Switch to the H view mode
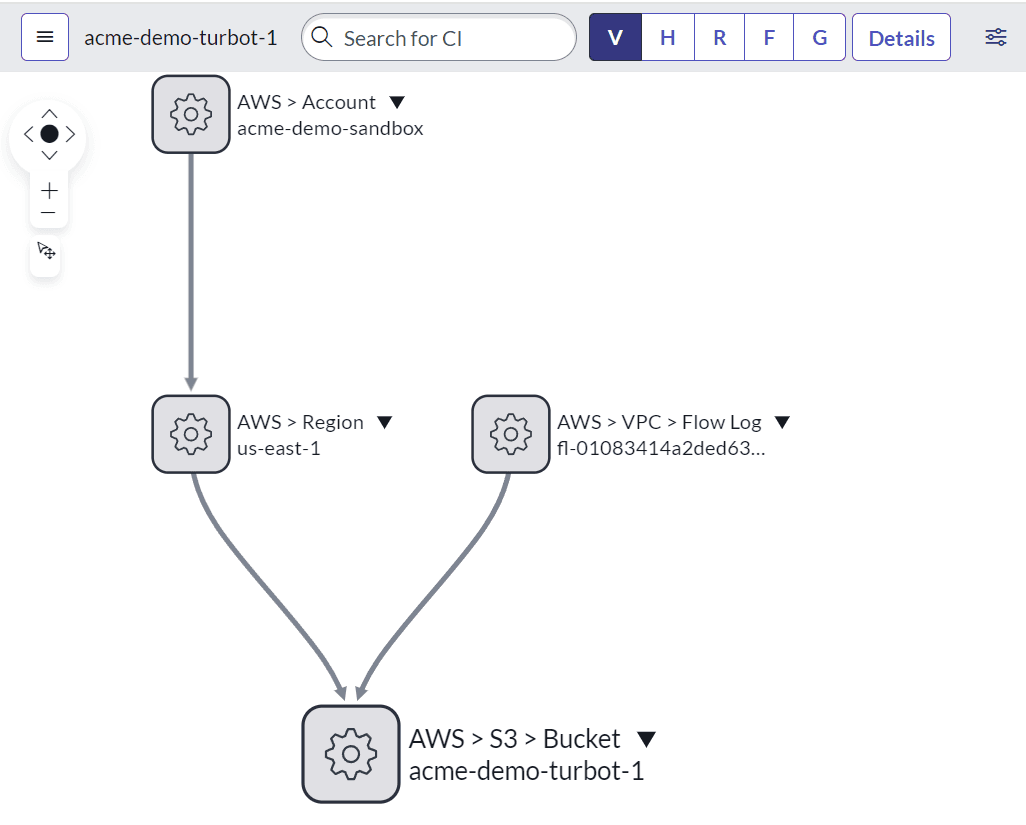This screenshot has width=1026, height=825. tap(667, 37)
